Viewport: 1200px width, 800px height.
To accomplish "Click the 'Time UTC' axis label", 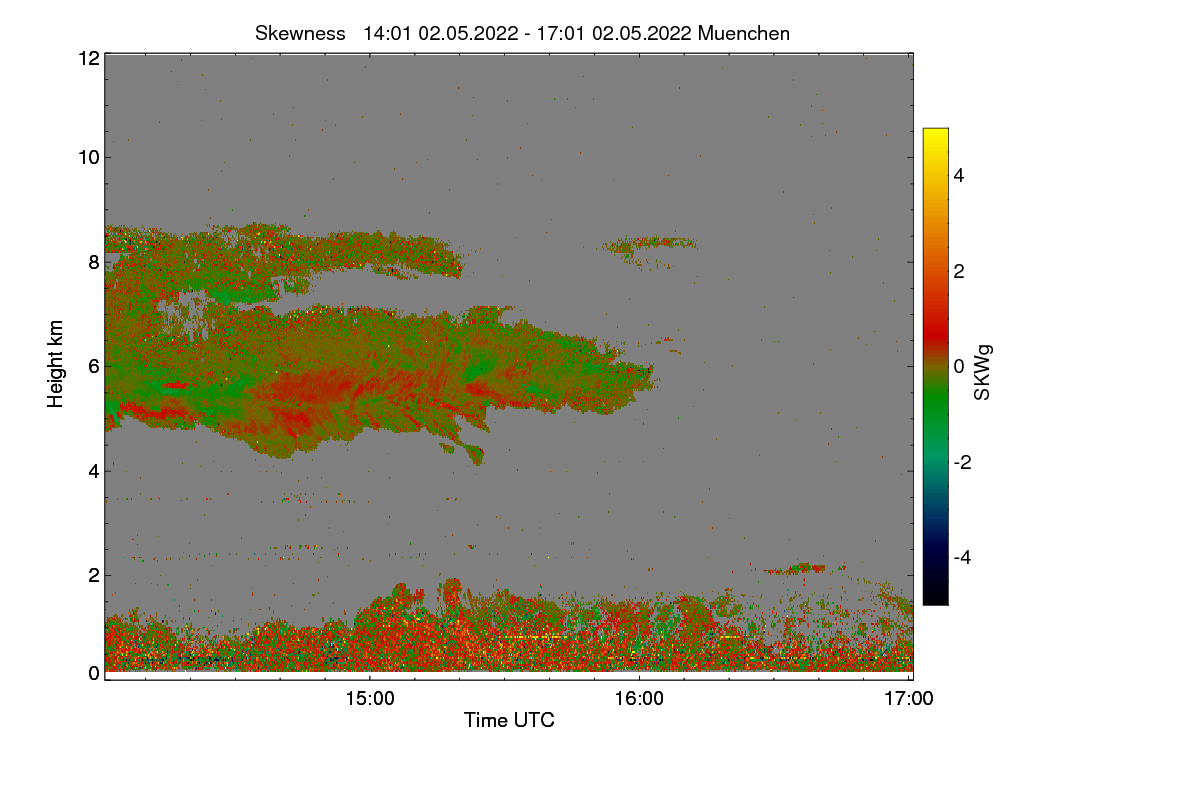I will (x=509, y=720).
